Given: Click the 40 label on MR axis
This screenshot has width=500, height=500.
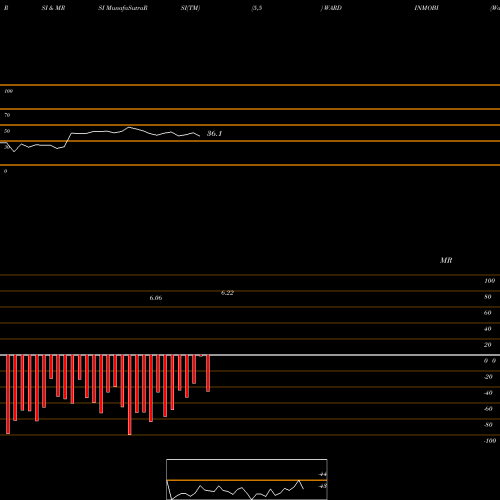Looking at the screenshot, I should tap(488, 329).
